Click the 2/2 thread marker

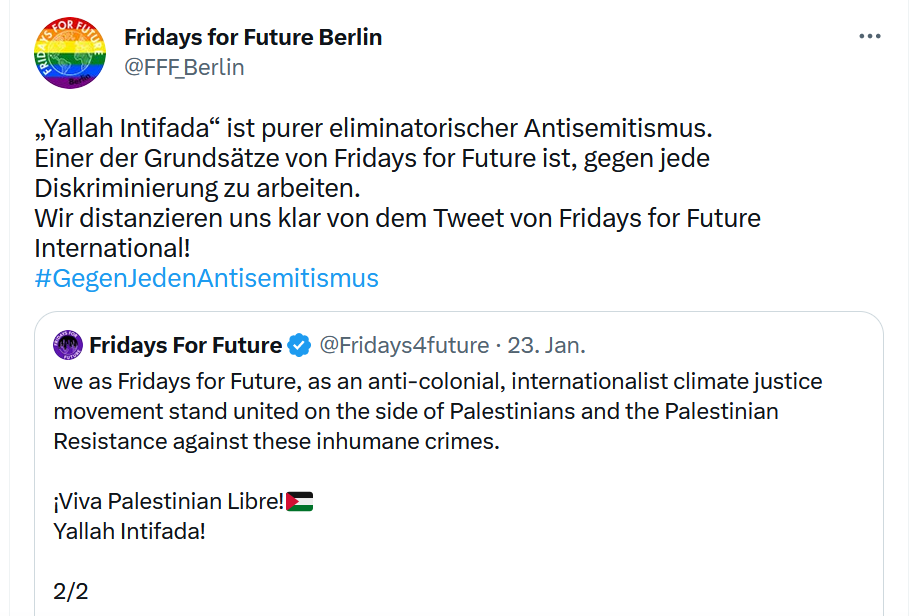71,591
